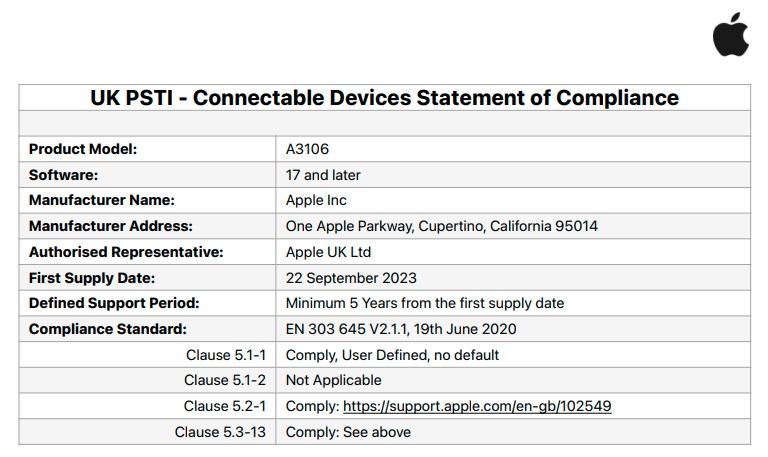Image resolution: width=768 pixels, height=457 pixels.
Task: Click the Manufacturer Address label
Action: (110, 226)
